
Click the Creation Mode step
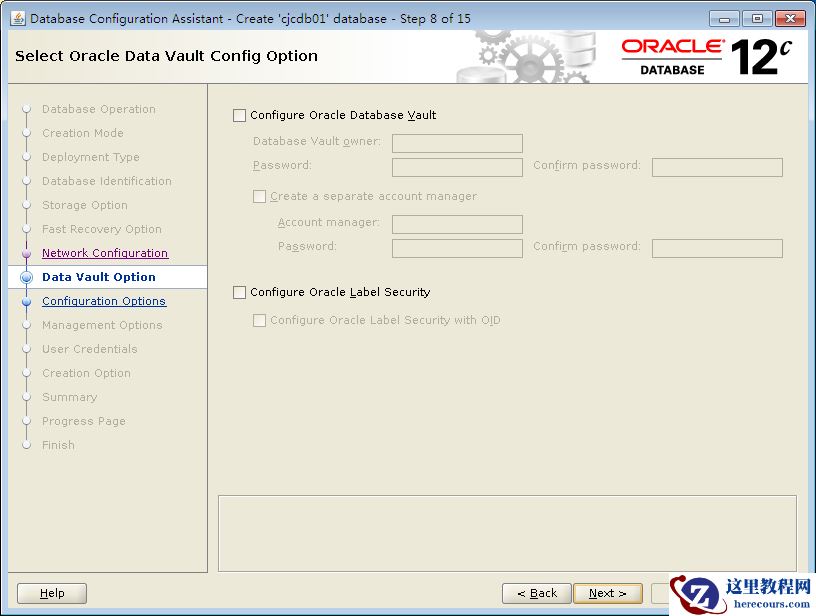point(83,133)
